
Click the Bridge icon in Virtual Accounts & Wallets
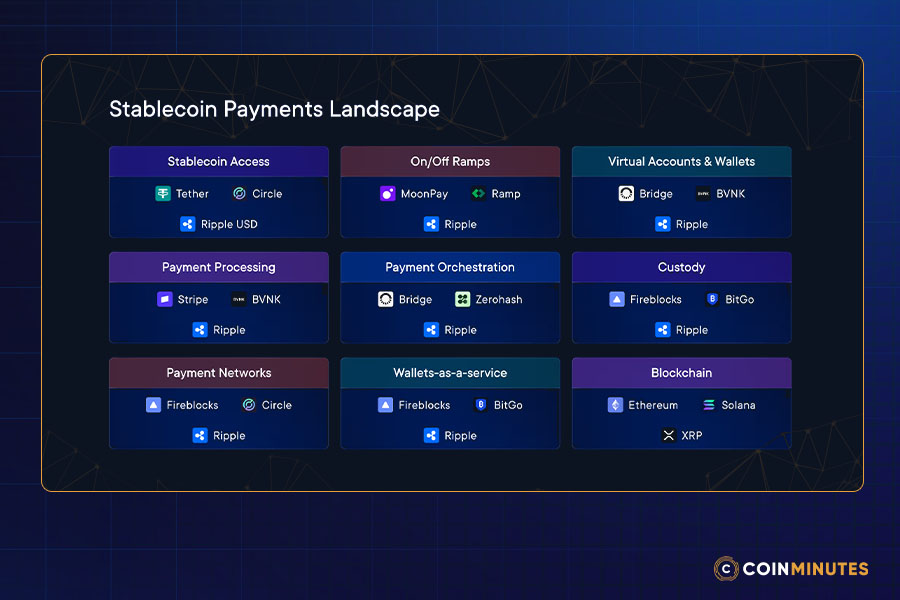626,194
